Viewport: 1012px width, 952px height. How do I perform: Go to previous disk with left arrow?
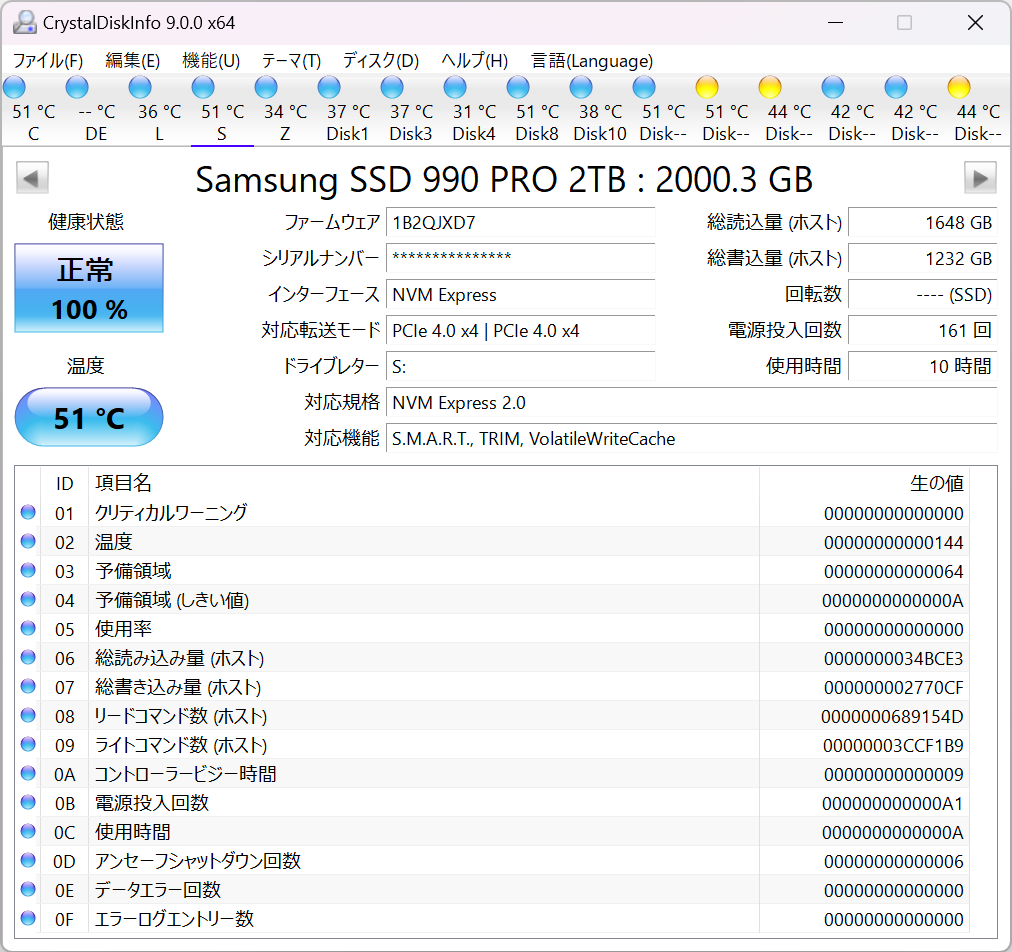pos(32,178)
